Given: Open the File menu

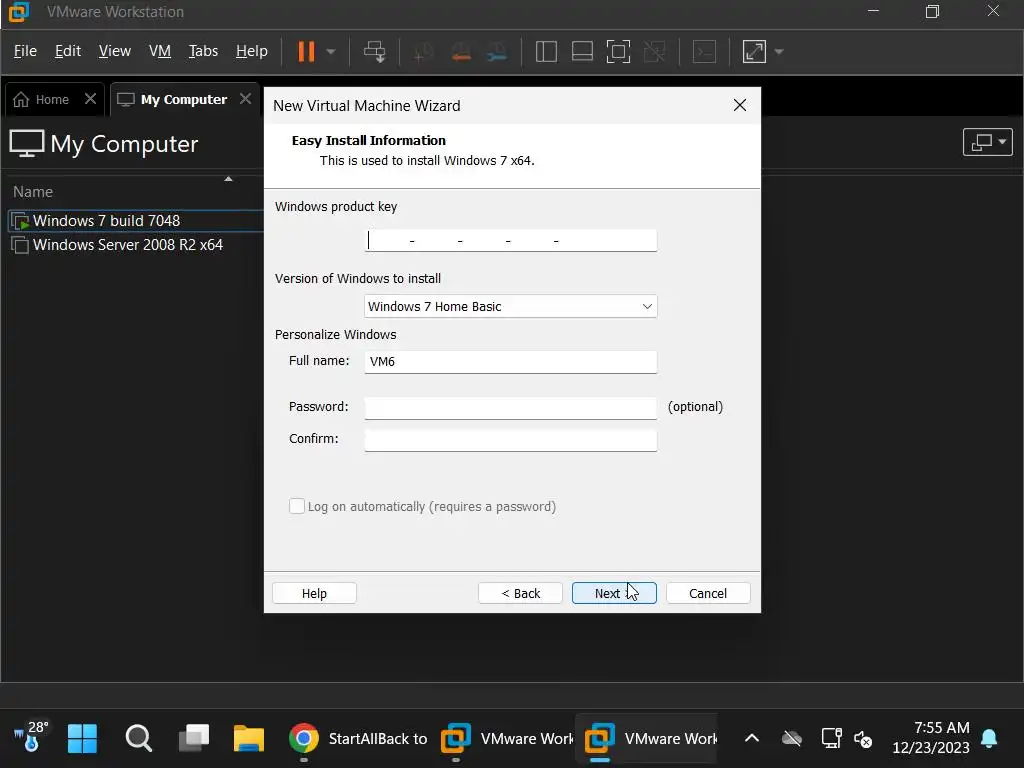Looking at the screenshot, I should [x=25, y=51].
